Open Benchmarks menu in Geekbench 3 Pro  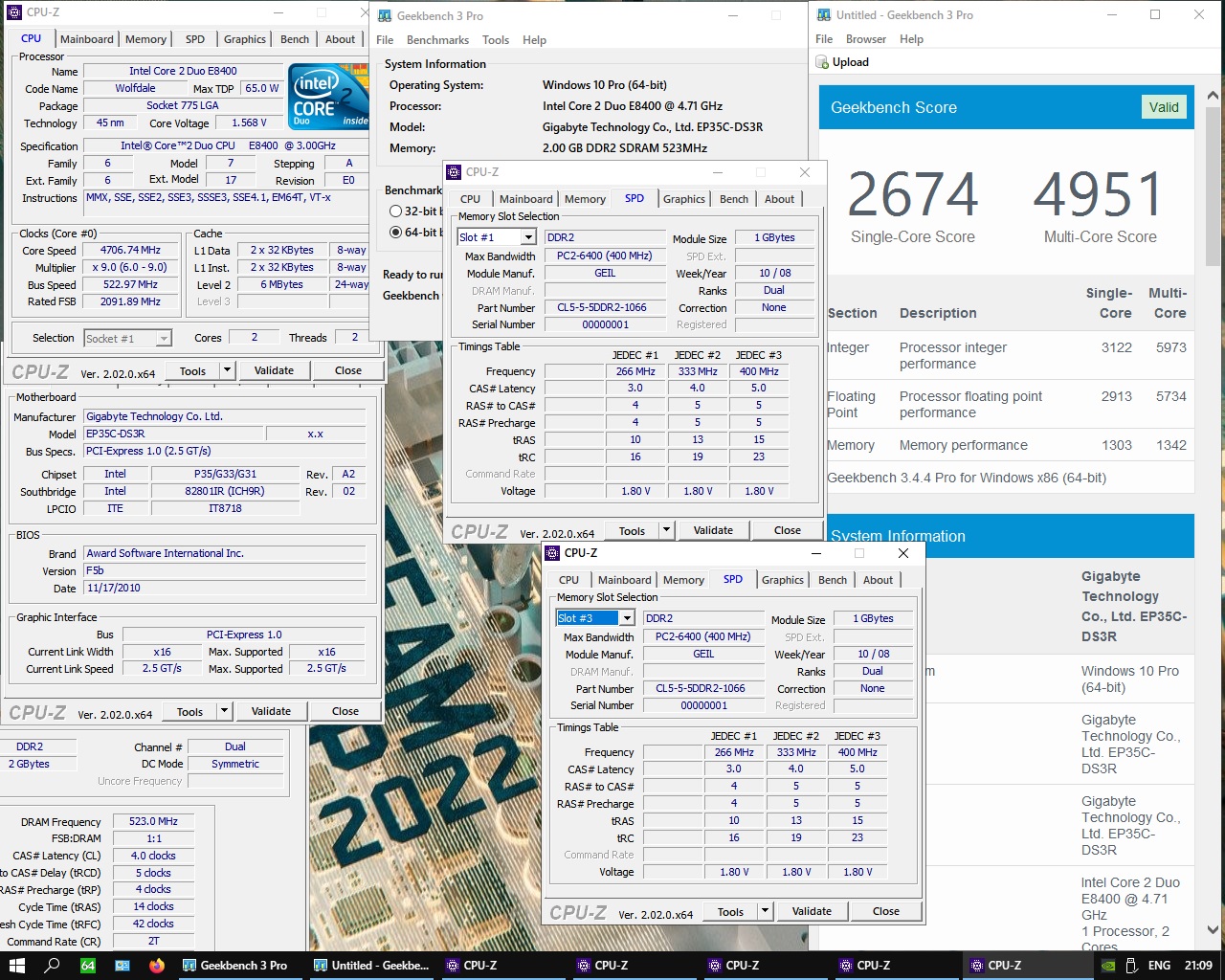[437, 40]
